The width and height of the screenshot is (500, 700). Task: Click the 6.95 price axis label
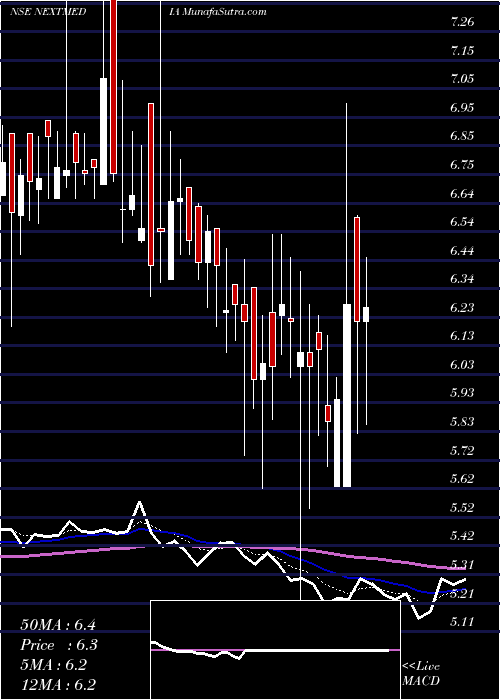[462, 108]
